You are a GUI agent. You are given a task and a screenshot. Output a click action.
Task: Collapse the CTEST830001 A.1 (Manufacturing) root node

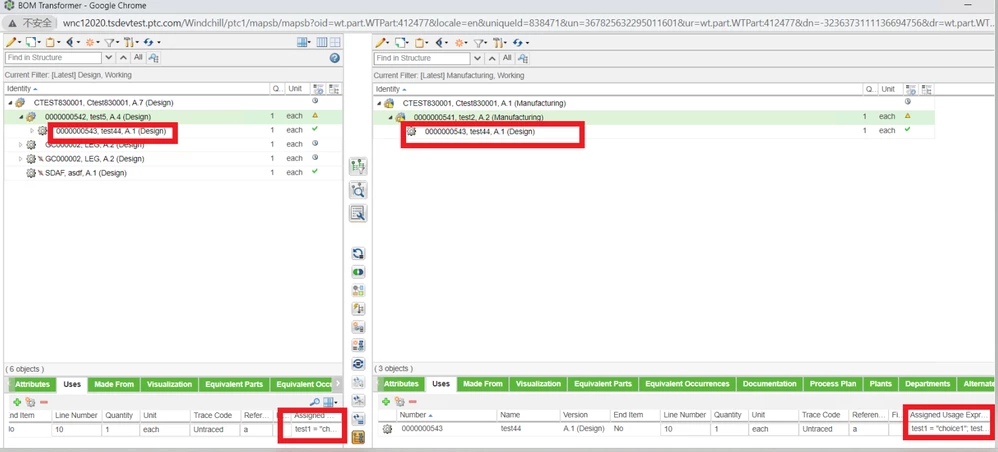pos(379,103)
